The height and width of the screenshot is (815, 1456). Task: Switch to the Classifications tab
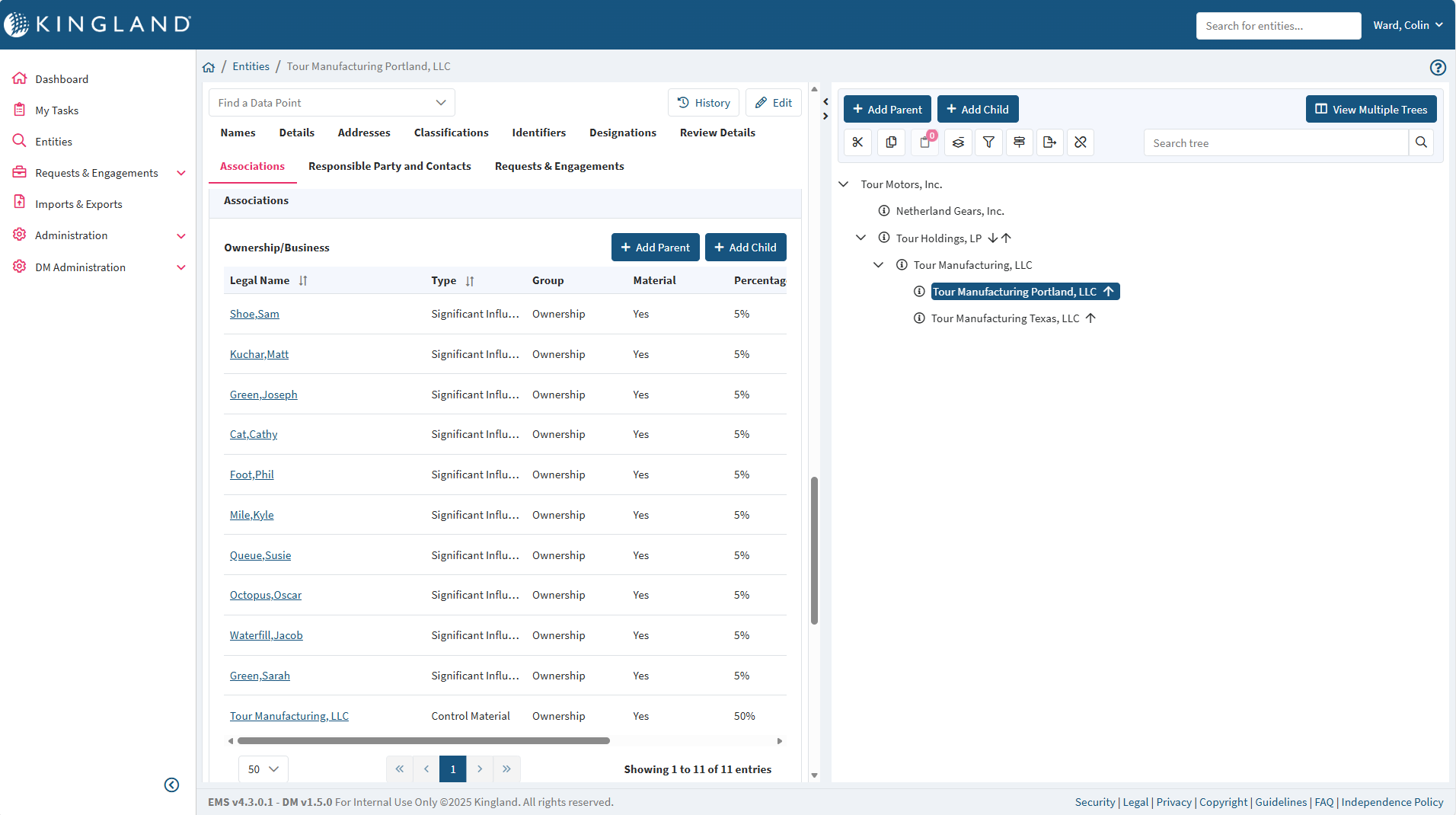pyautogui.click(x=451, y=133)
